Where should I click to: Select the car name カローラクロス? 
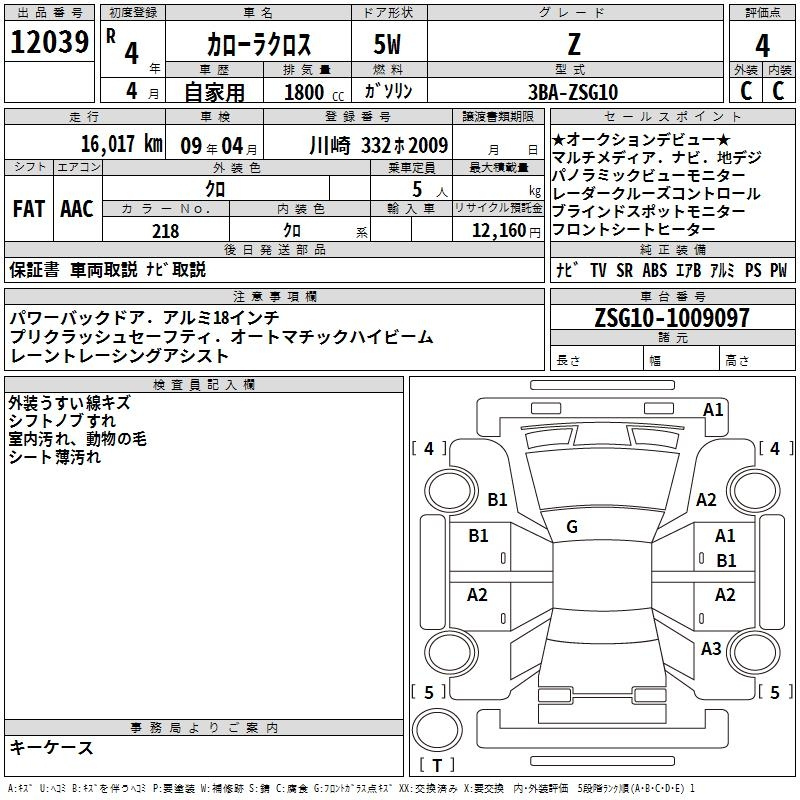259,44
